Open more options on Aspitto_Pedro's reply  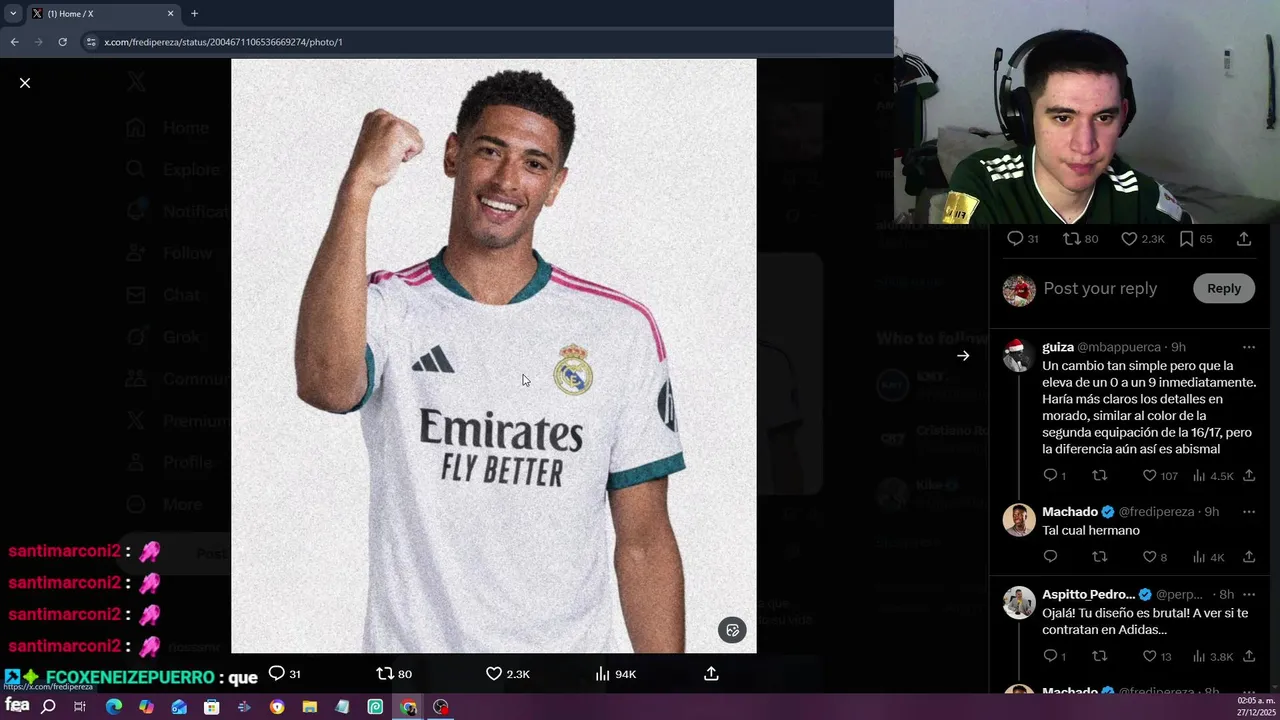pos(1248,594)
